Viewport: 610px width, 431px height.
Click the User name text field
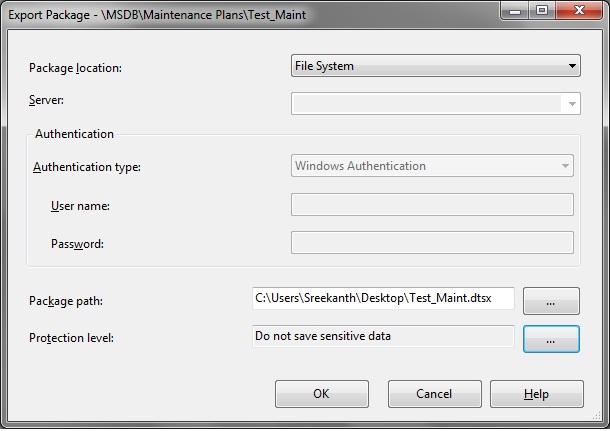431,205
